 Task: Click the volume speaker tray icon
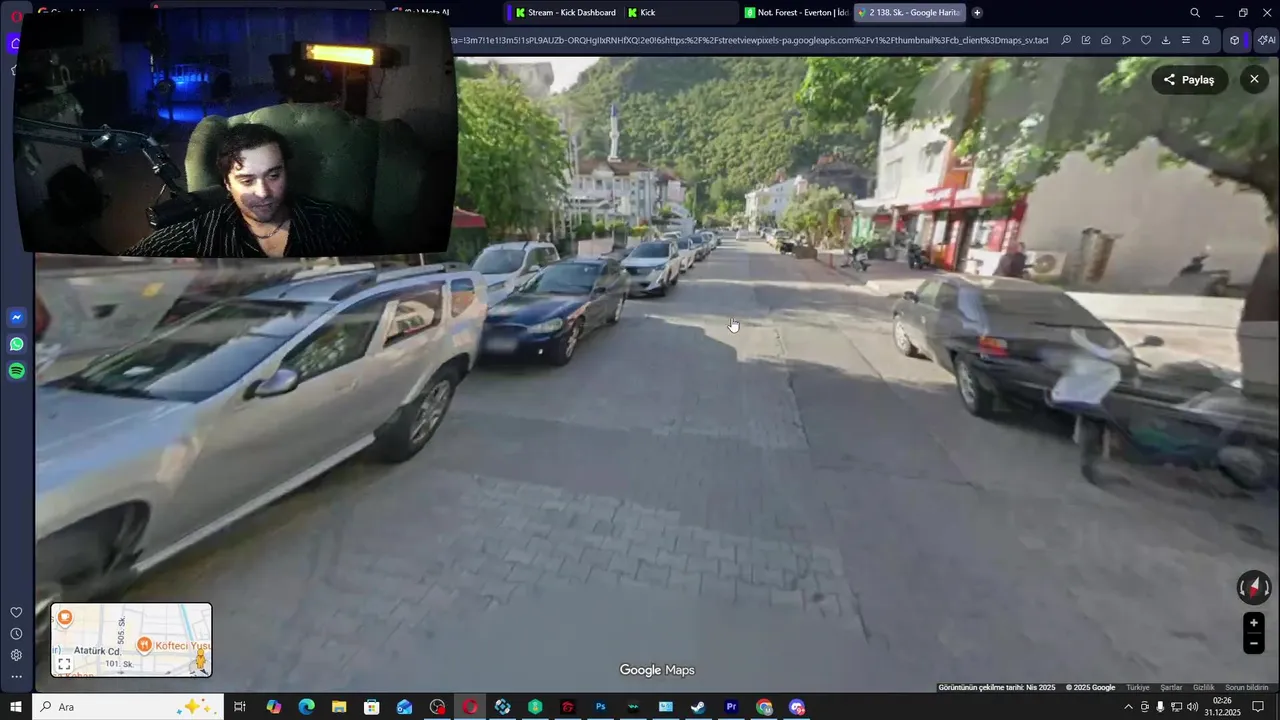point(1192,707)
